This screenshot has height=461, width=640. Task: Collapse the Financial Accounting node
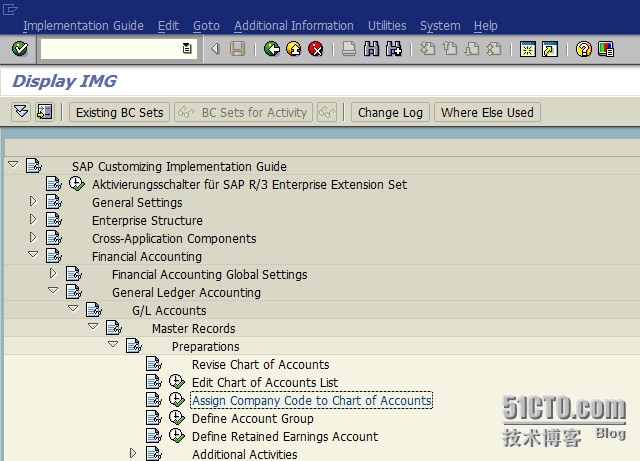click(33, 254)
